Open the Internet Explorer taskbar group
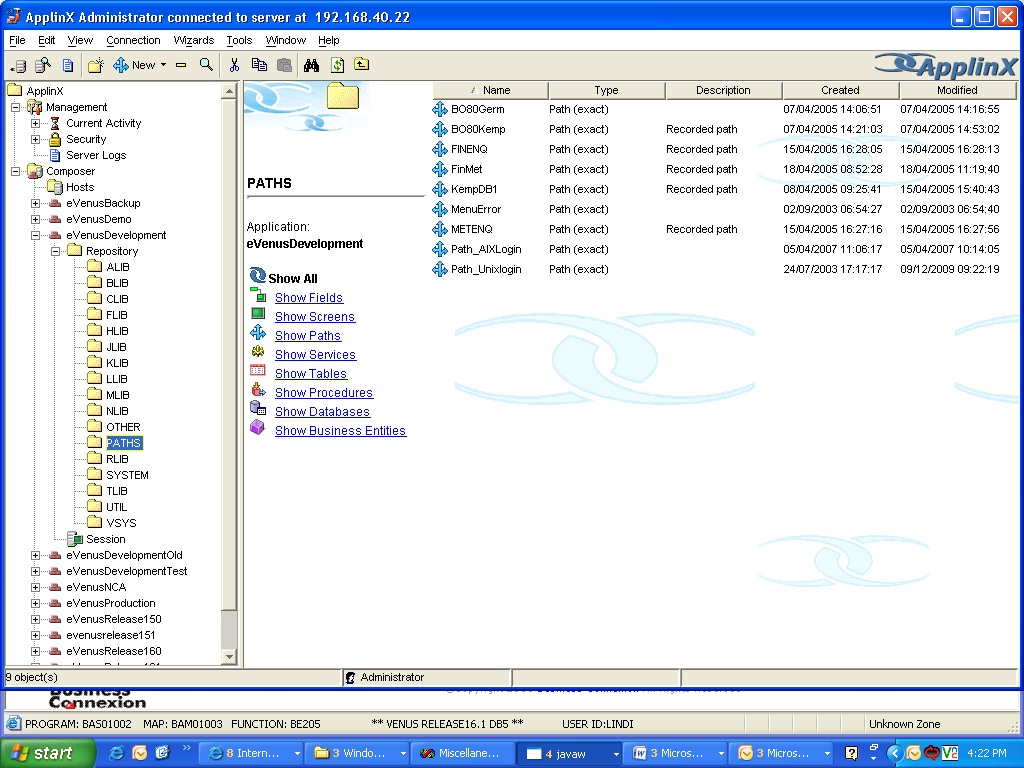This screenshot has height=768, width=1024. [x=253, y=754]
